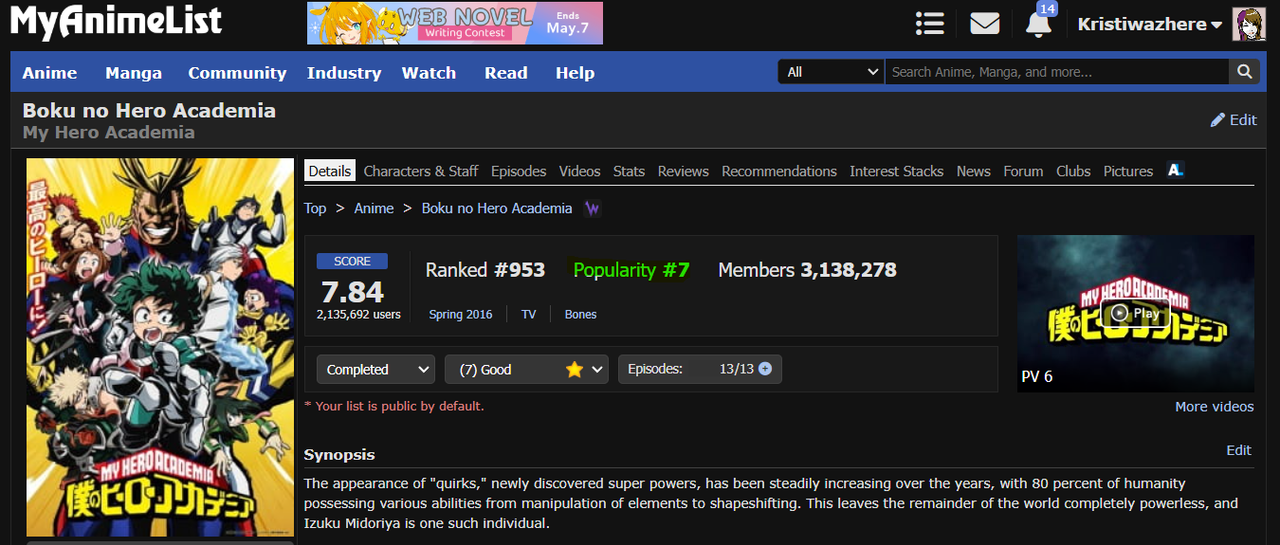The height and width of the screenshot is (545, 1280).
Task: Open the All search category dropdown
Action: 831,72
